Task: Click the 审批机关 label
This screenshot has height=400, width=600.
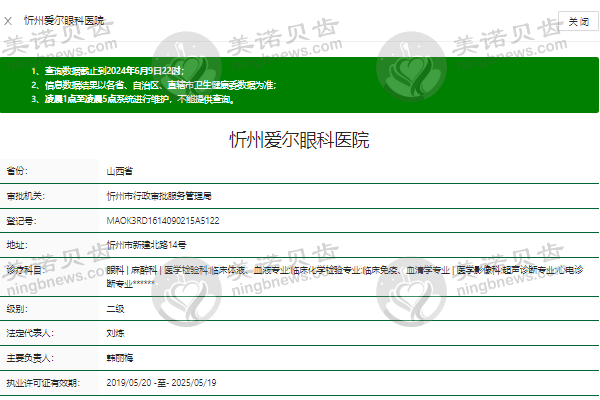Action: pyautogui.click(x=26, y=196)
